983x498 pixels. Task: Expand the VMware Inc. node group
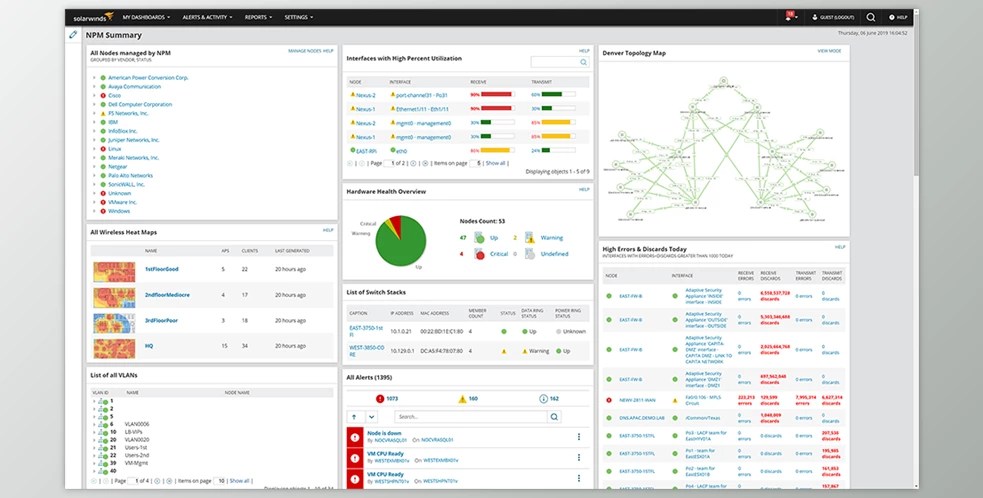[94, 202]
